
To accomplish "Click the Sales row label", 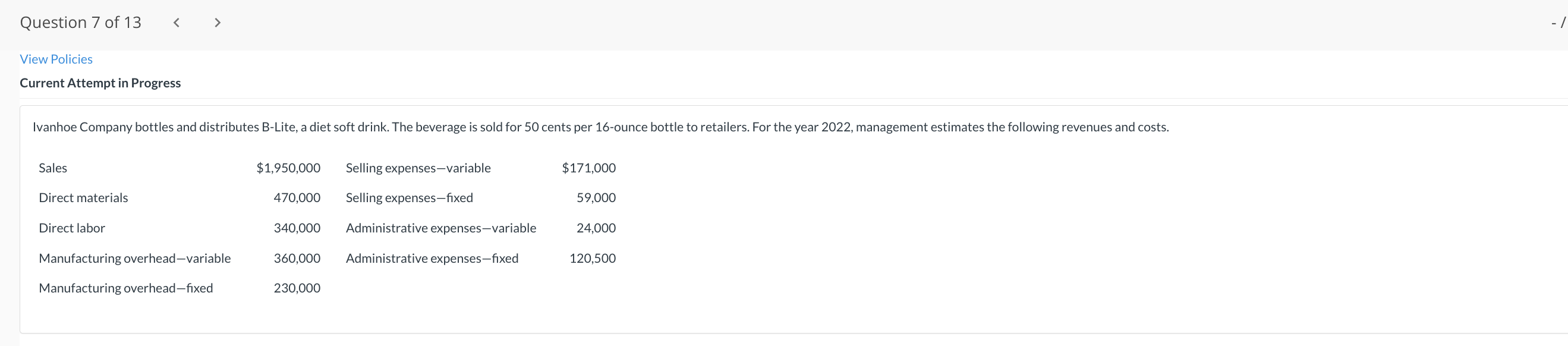I will 53,168.
